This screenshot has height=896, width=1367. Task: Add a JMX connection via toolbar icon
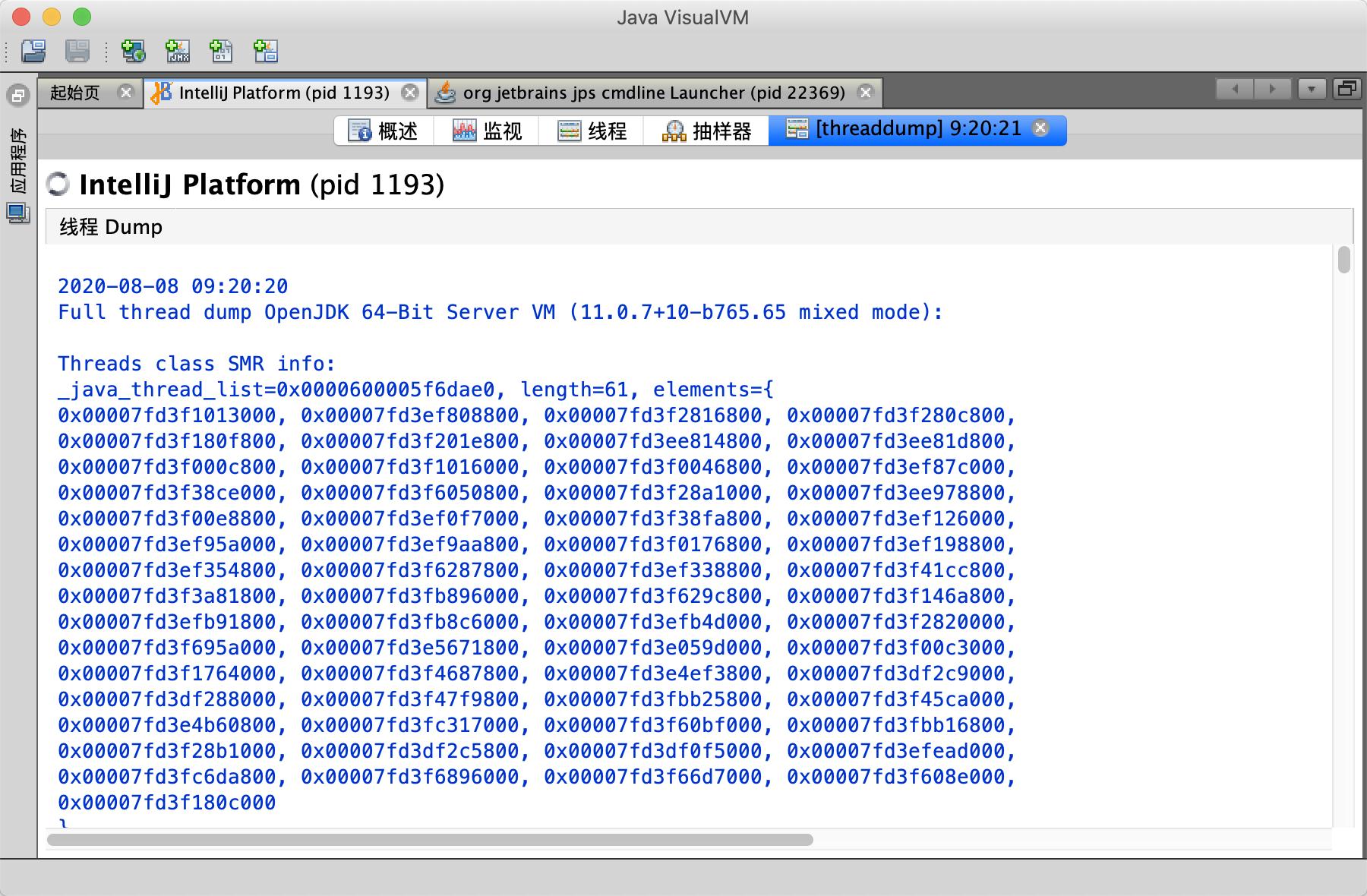point(178,51)
